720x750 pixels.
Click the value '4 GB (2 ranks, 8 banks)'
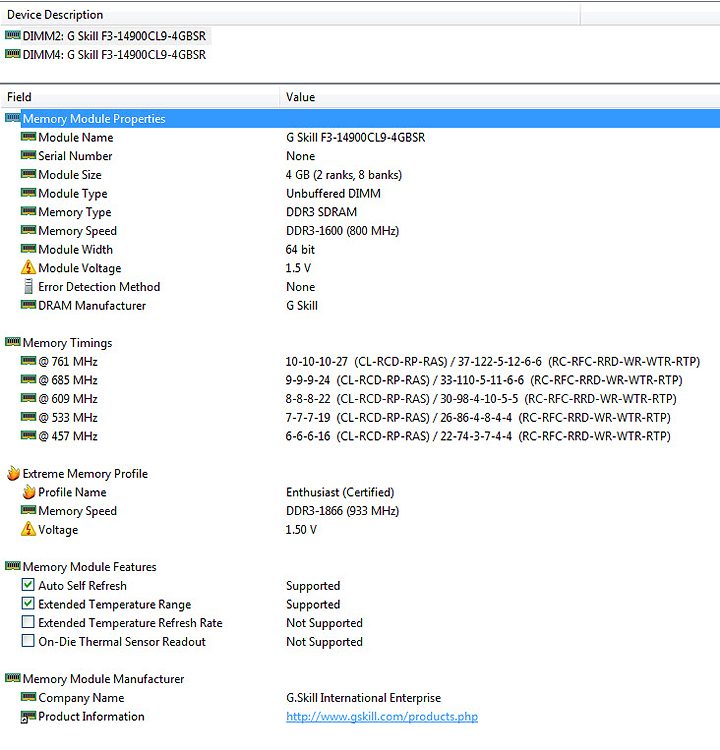click(x=343, y=175)
